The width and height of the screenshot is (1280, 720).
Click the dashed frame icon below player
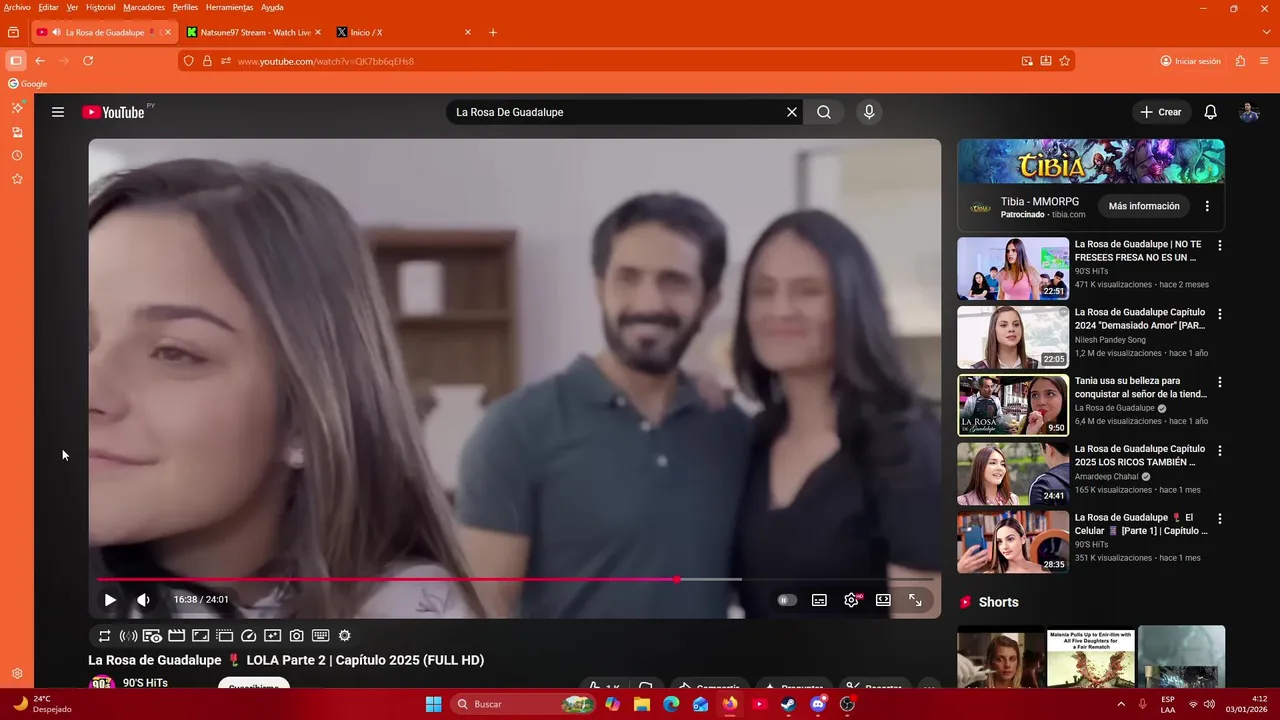(224, 635)
